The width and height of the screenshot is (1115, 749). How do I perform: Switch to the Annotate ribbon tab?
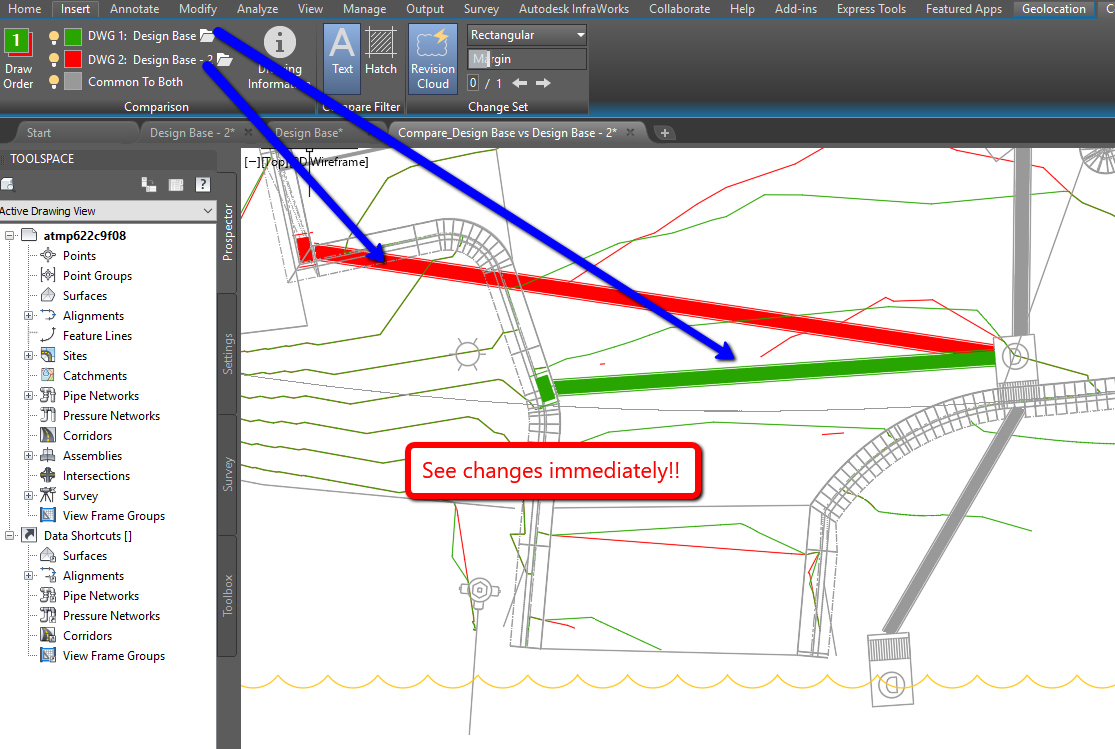pyautogui.click(x=134, y=9)
